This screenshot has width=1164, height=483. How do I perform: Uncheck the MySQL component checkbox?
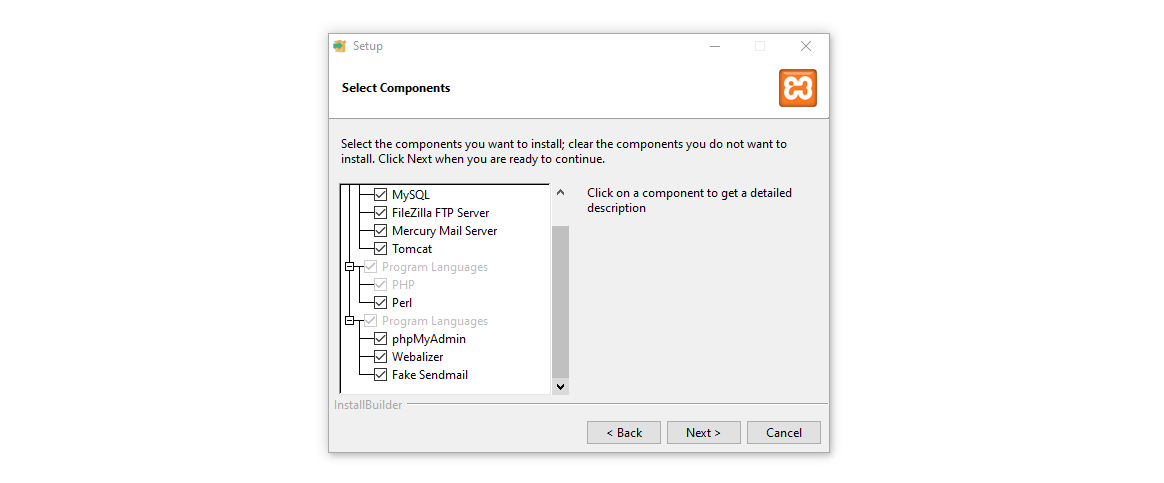click(380, 195)
